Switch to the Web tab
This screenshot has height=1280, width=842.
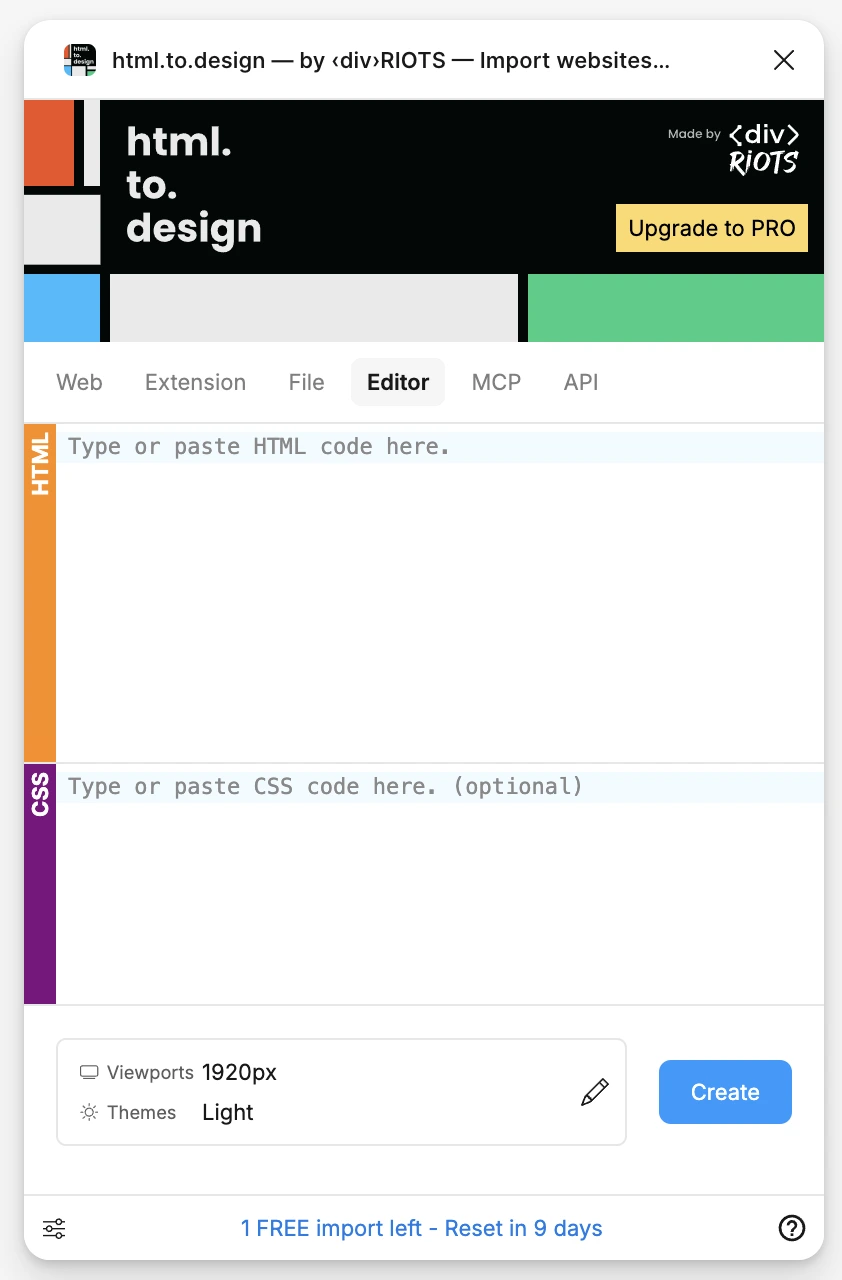tap(79, 382)
